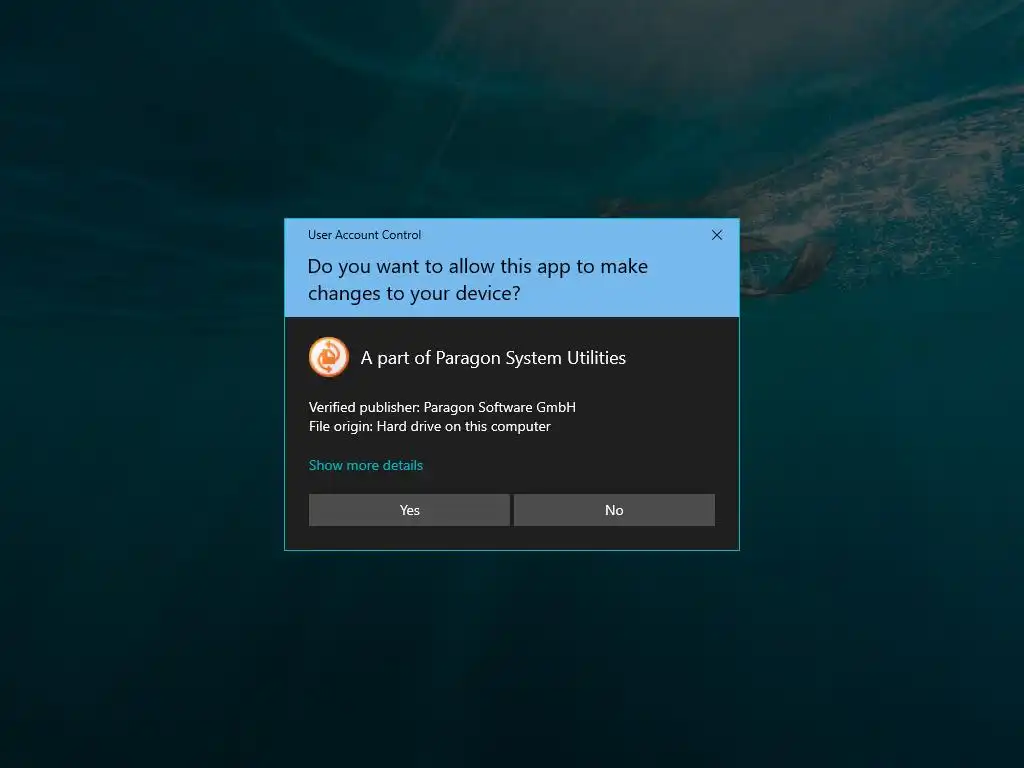Click the orange Paragon app icon
This screenshot has width=1024, height=768.
click(x=328, y=357)
